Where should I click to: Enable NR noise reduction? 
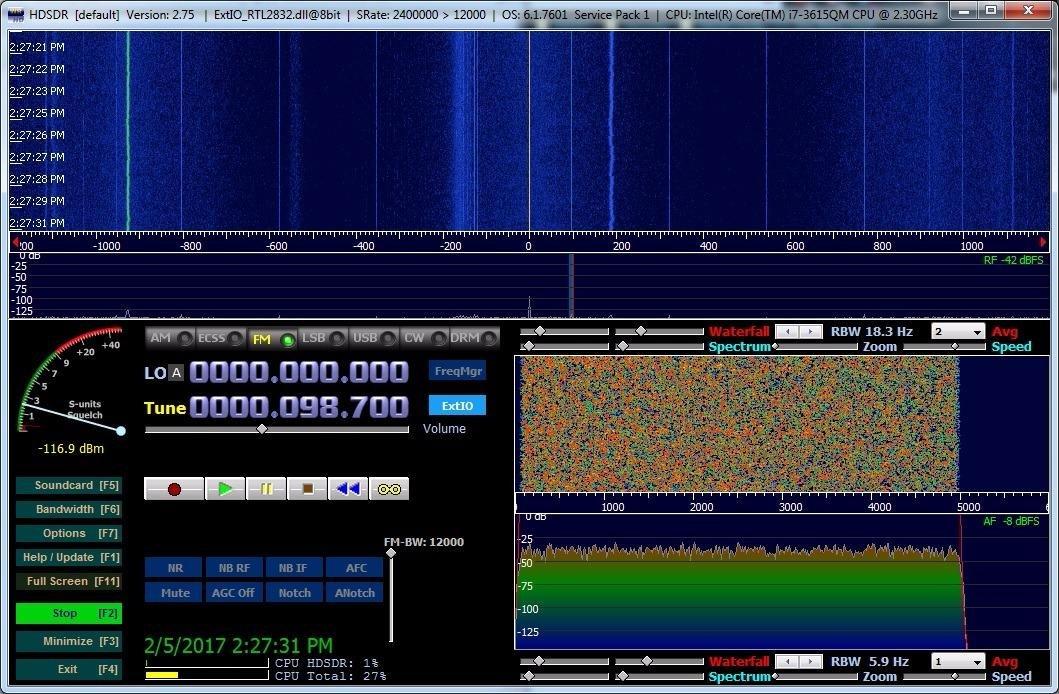pyautogui.click(x=174, y=568)
